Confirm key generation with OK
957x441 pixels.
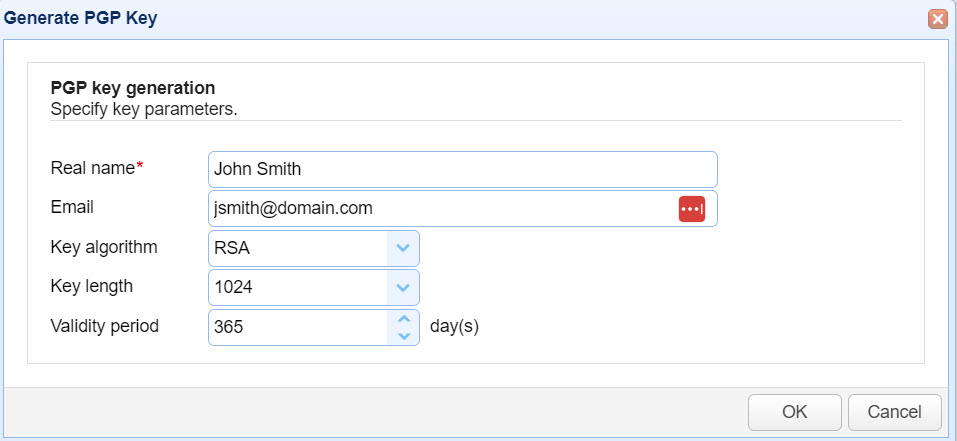point(794,412)
